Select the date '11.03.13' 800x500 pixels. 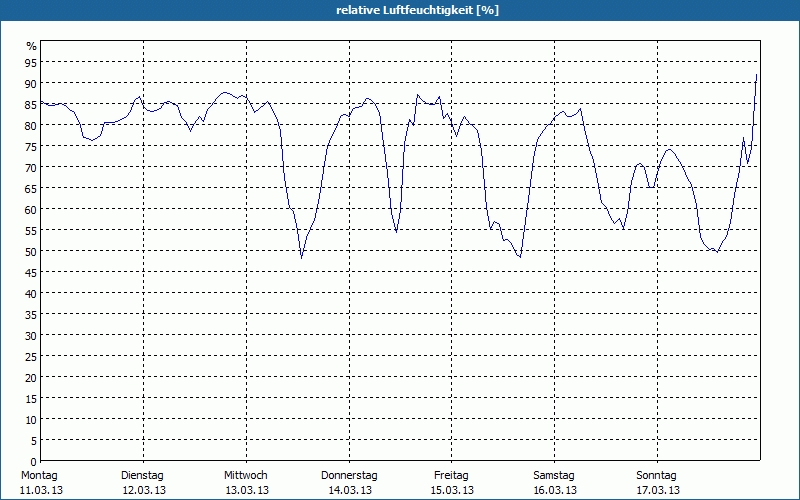pyautogui.click(x=41, y=490)
